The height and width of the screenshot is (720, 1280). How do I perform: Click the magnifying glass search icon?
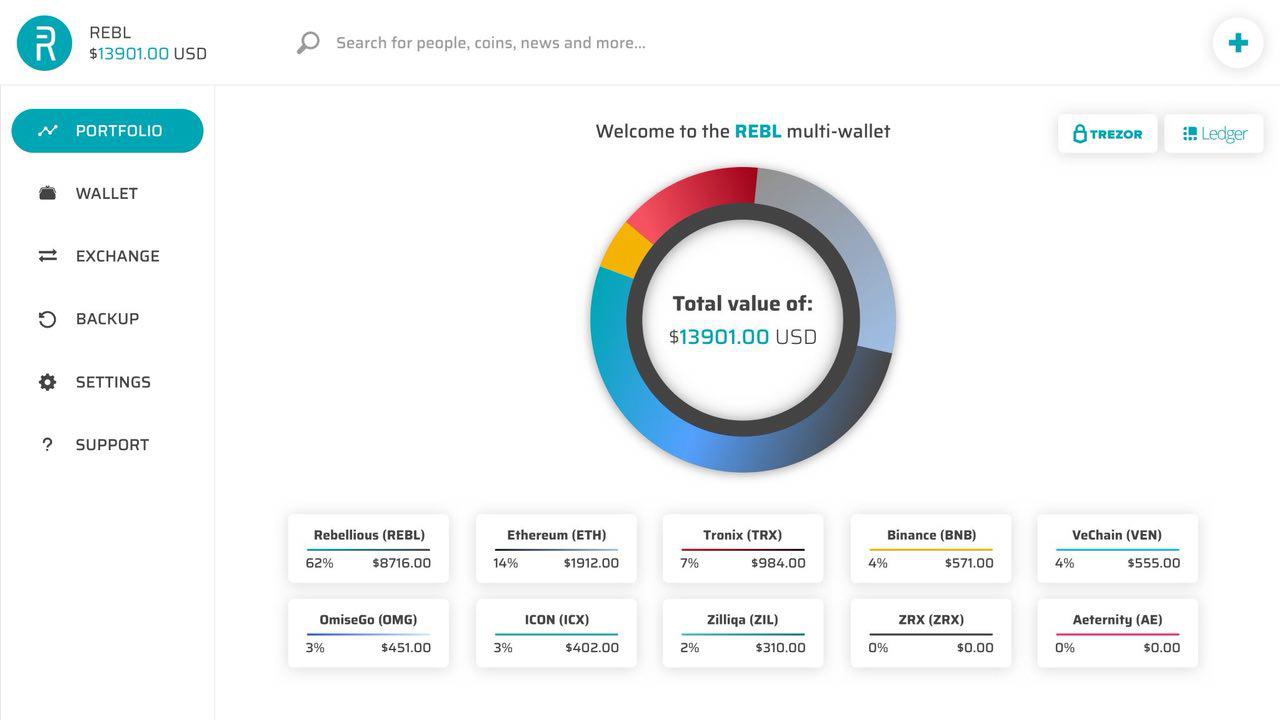coord(308,43)
